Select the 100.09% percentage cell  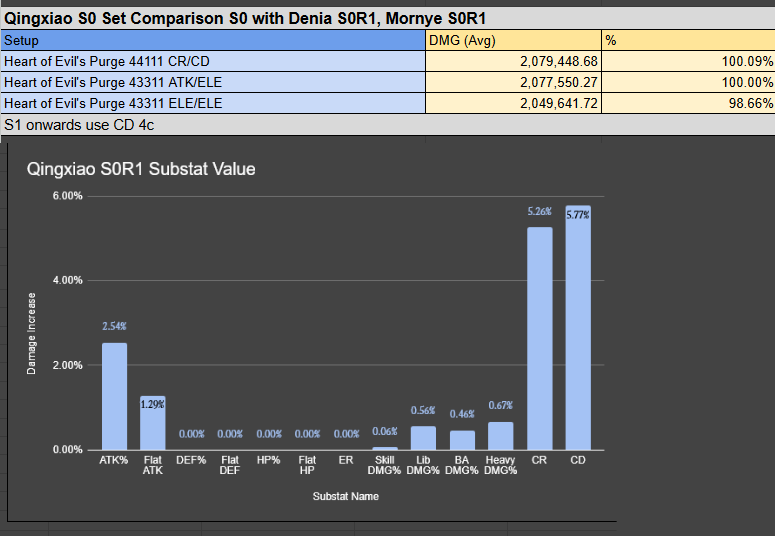pyautogui.click(x=688, y=61)
